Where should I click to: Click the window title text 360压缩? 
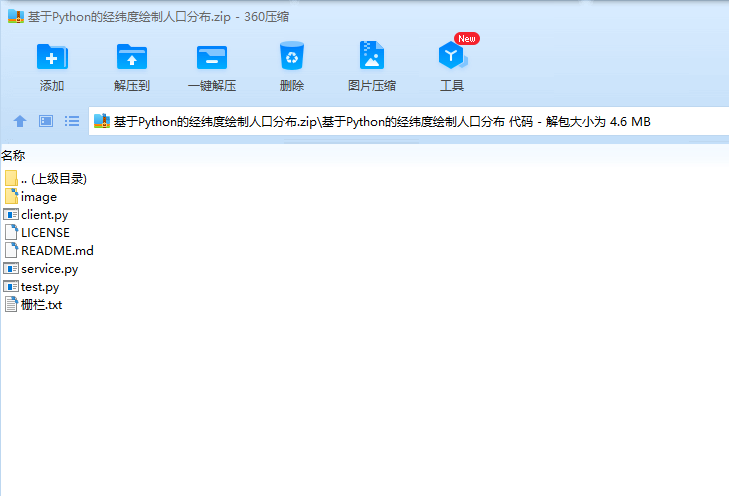pos(266,17)
